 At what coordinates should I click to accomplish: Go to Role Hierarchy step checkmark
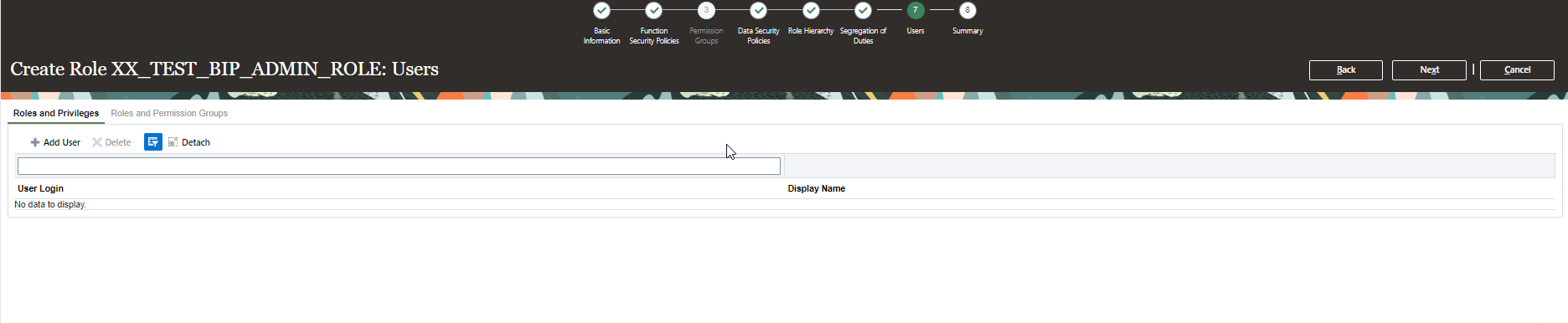[811, 10]
